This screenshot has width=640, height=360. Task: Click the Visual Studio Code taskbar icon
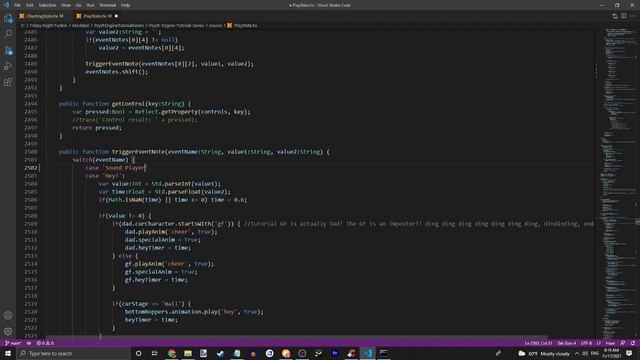pos(367,353)
